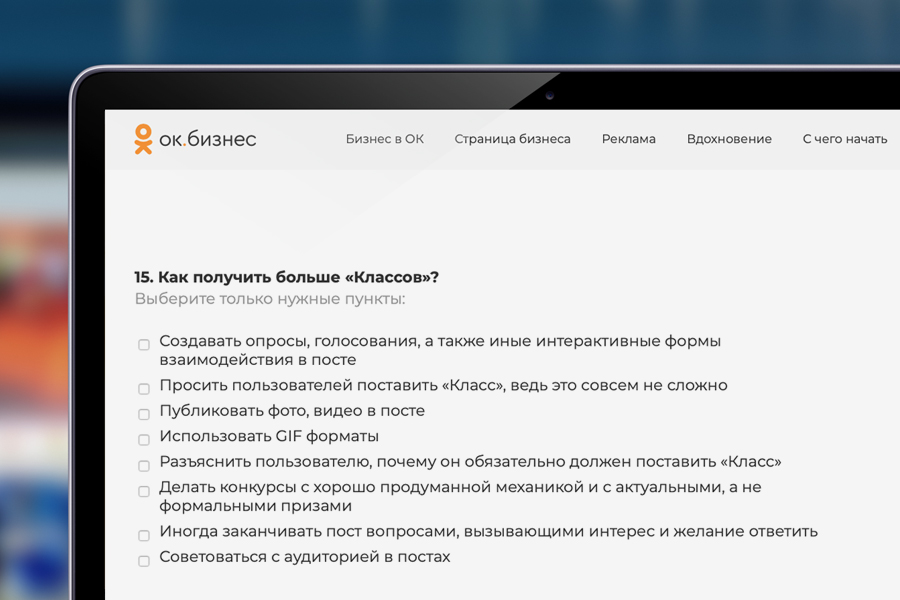900x600 pixels.
Task: Select the Делать конкурсы option checkbox
Action: click(x=144, y=491)
